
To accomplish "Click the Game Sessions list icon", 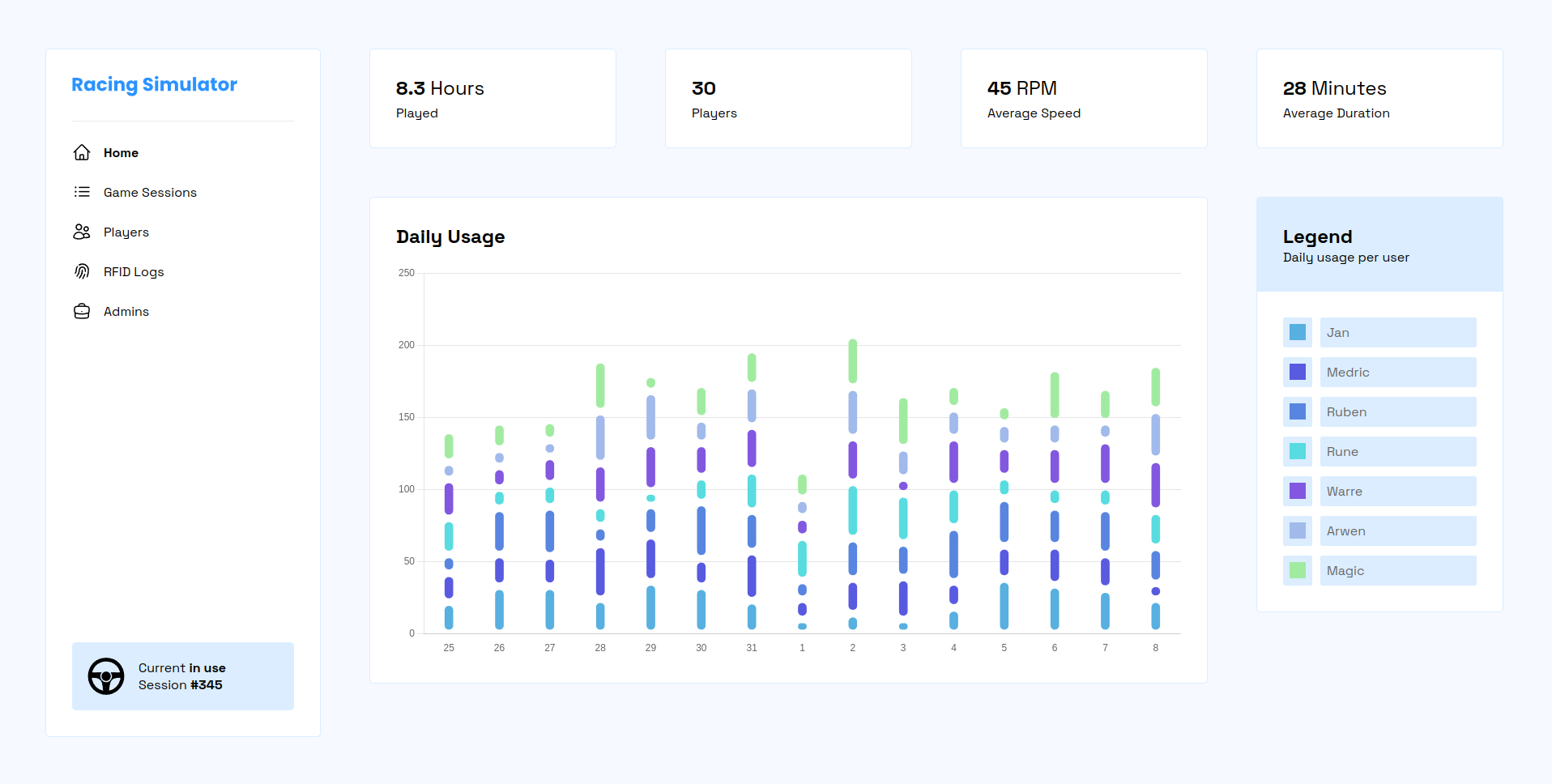I will 82,192.
